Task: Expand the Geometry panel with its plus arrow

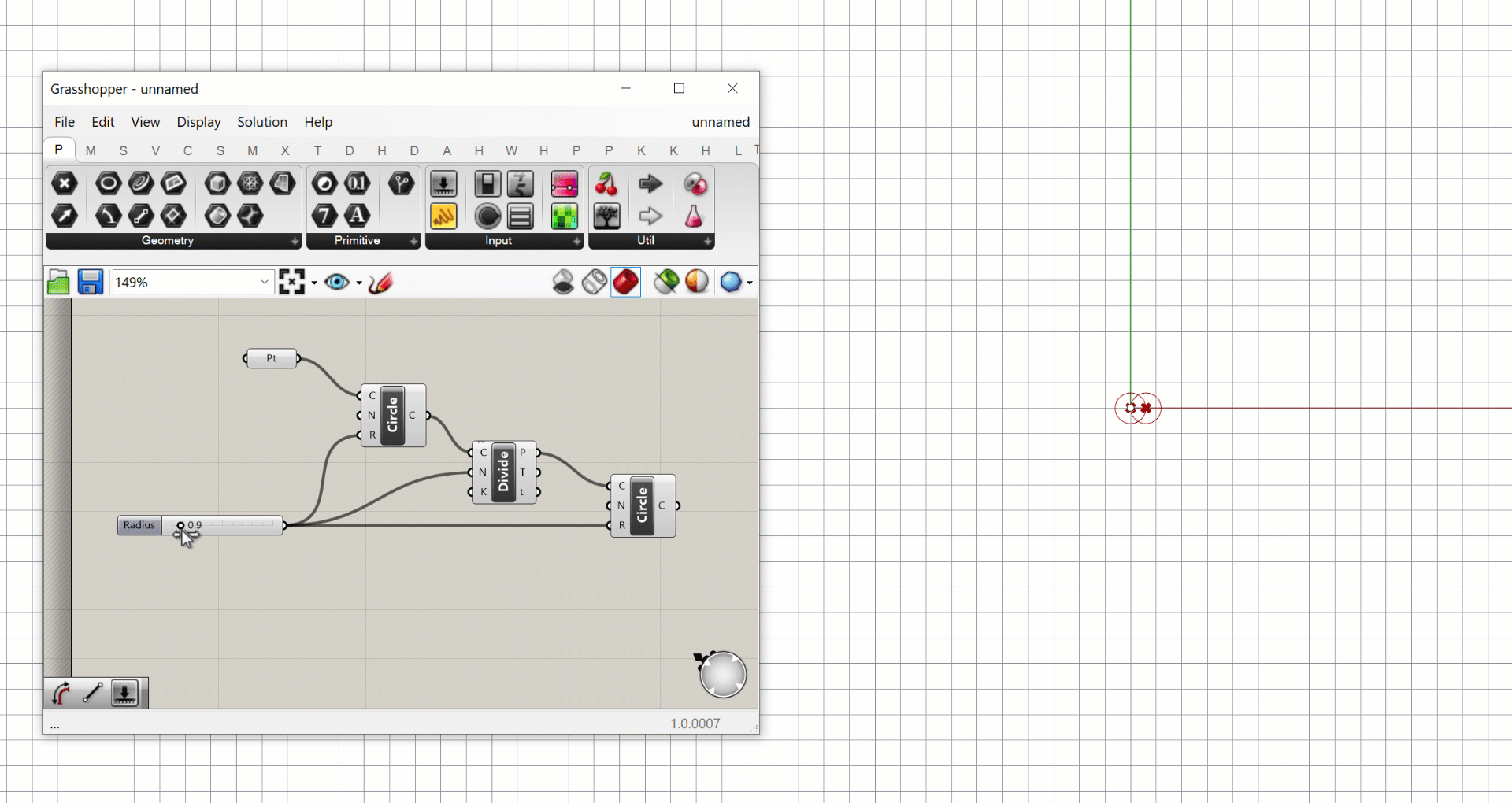Action: pyautogui.click(x=295, y=242)
